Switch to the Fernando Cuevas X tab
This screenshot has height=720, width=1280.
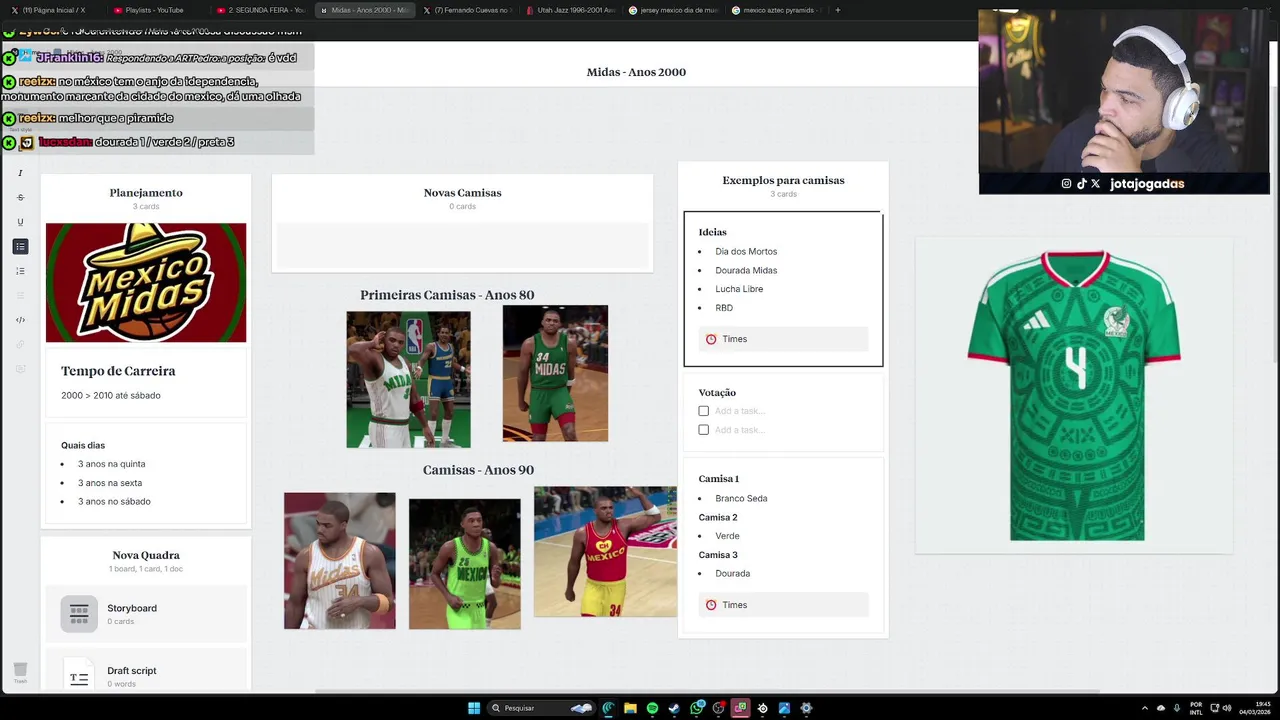point(467,10)
